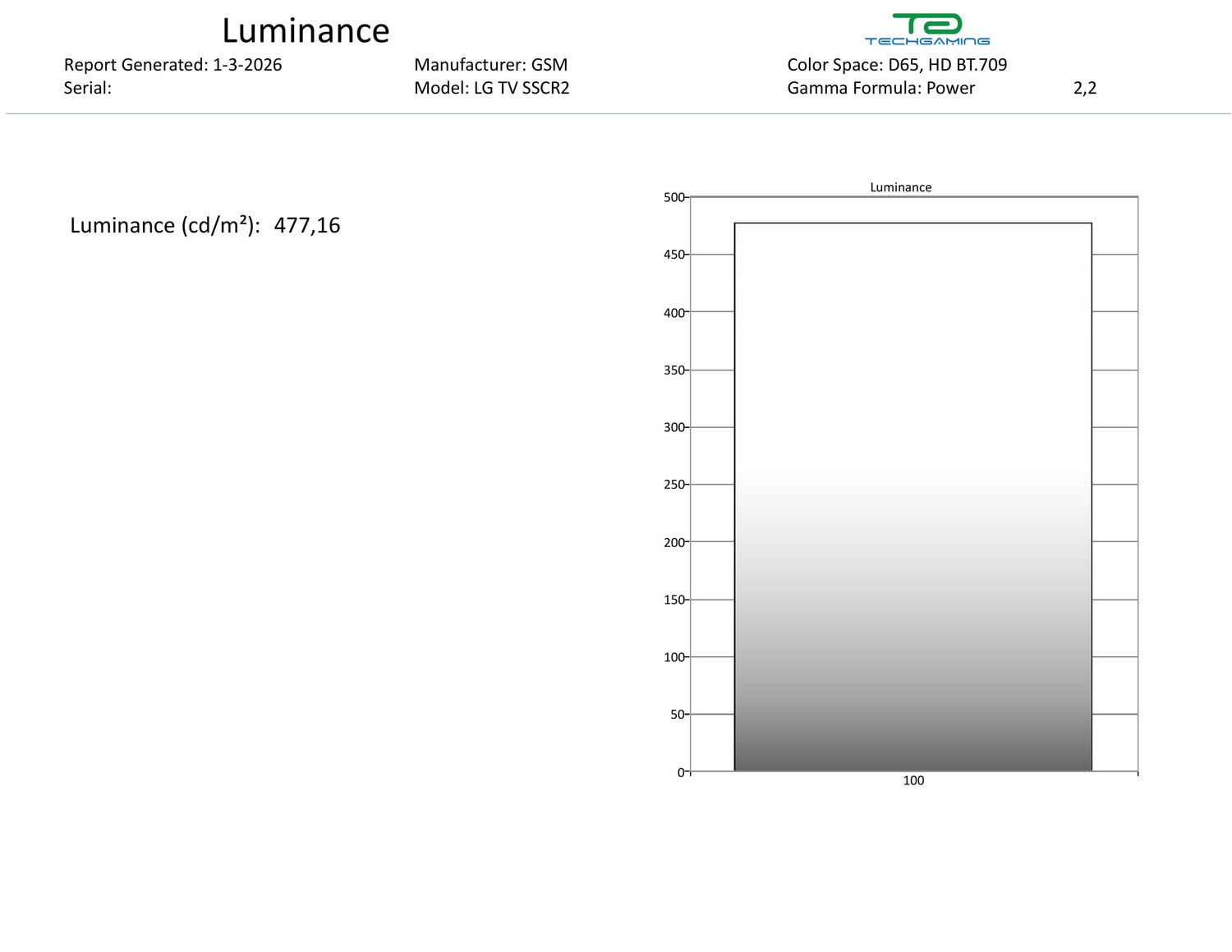Click the large Luminance page title
Viewport: 1232px width, 952px height.
pos(306,31)
